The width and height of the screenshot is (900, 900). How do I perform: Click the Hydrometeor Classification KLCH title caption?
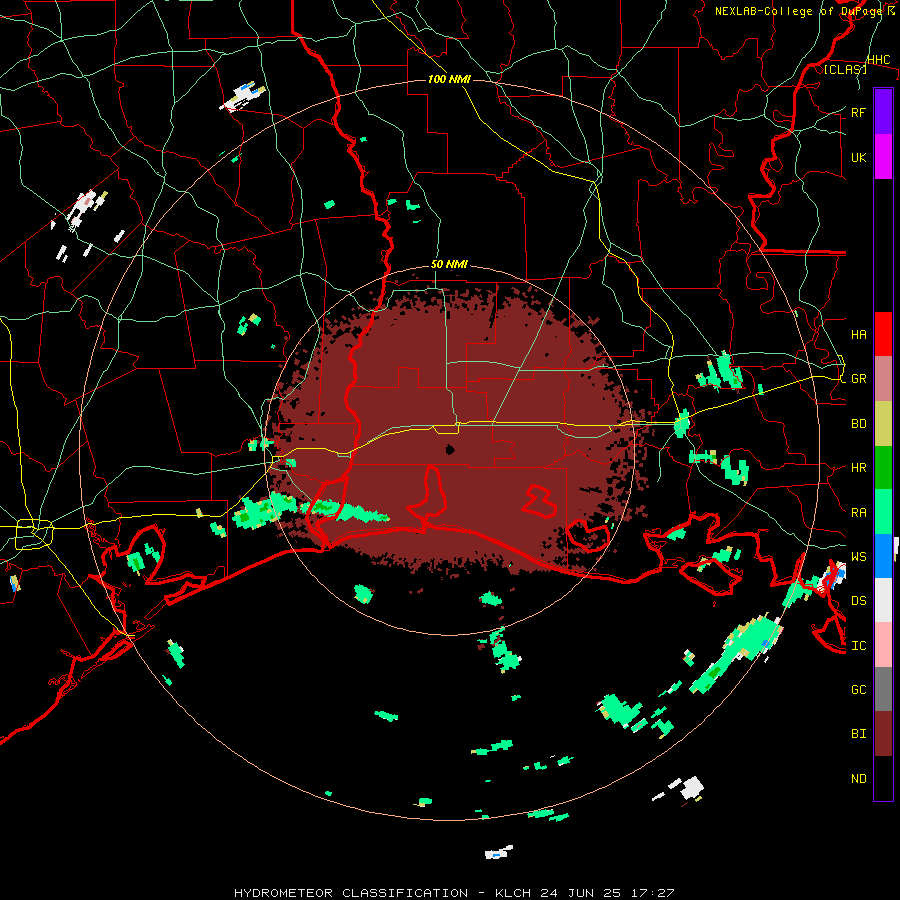(454, 893)
